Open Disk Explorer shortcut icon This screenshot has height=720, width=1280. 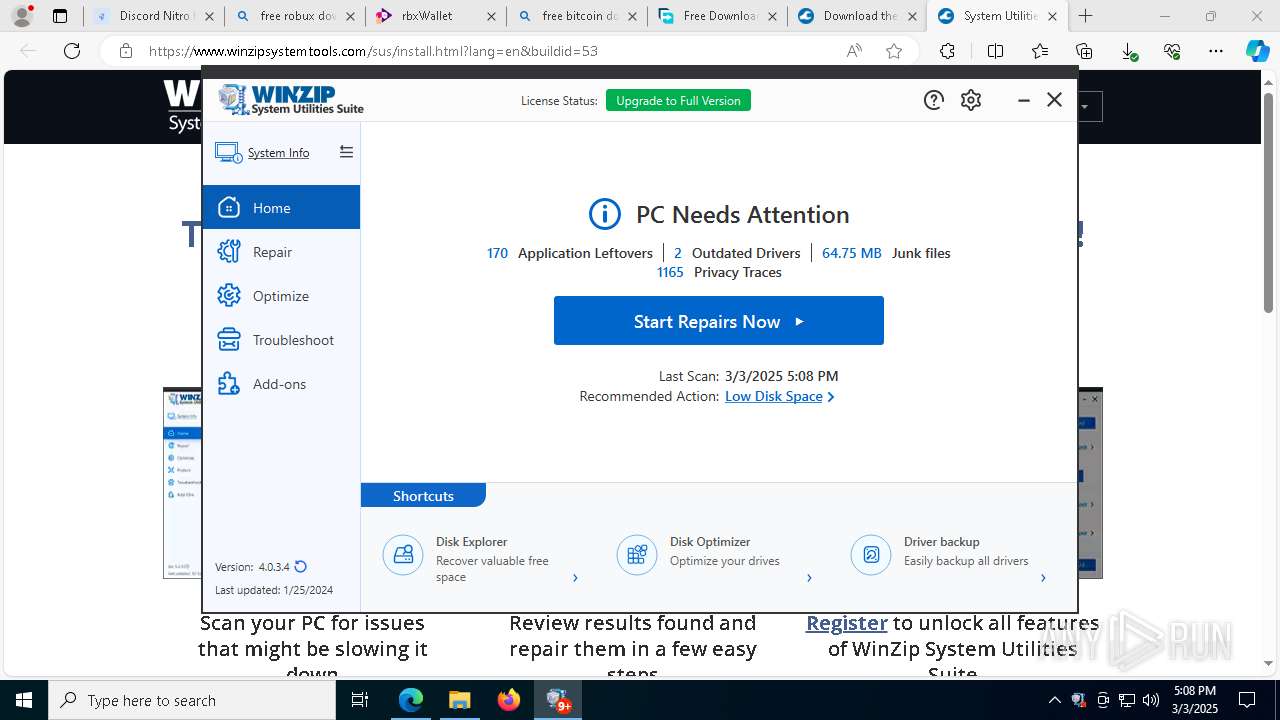pos(403,554)
